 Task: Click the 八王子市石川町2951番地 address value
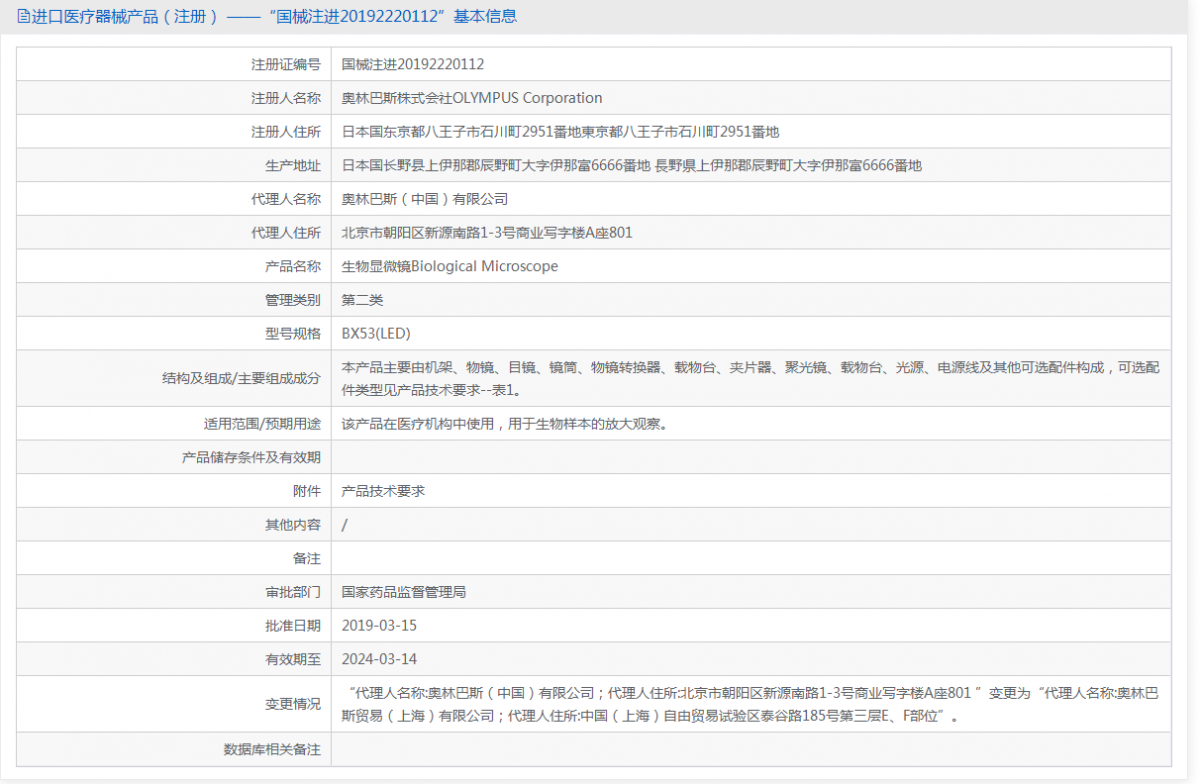[560, 132]
